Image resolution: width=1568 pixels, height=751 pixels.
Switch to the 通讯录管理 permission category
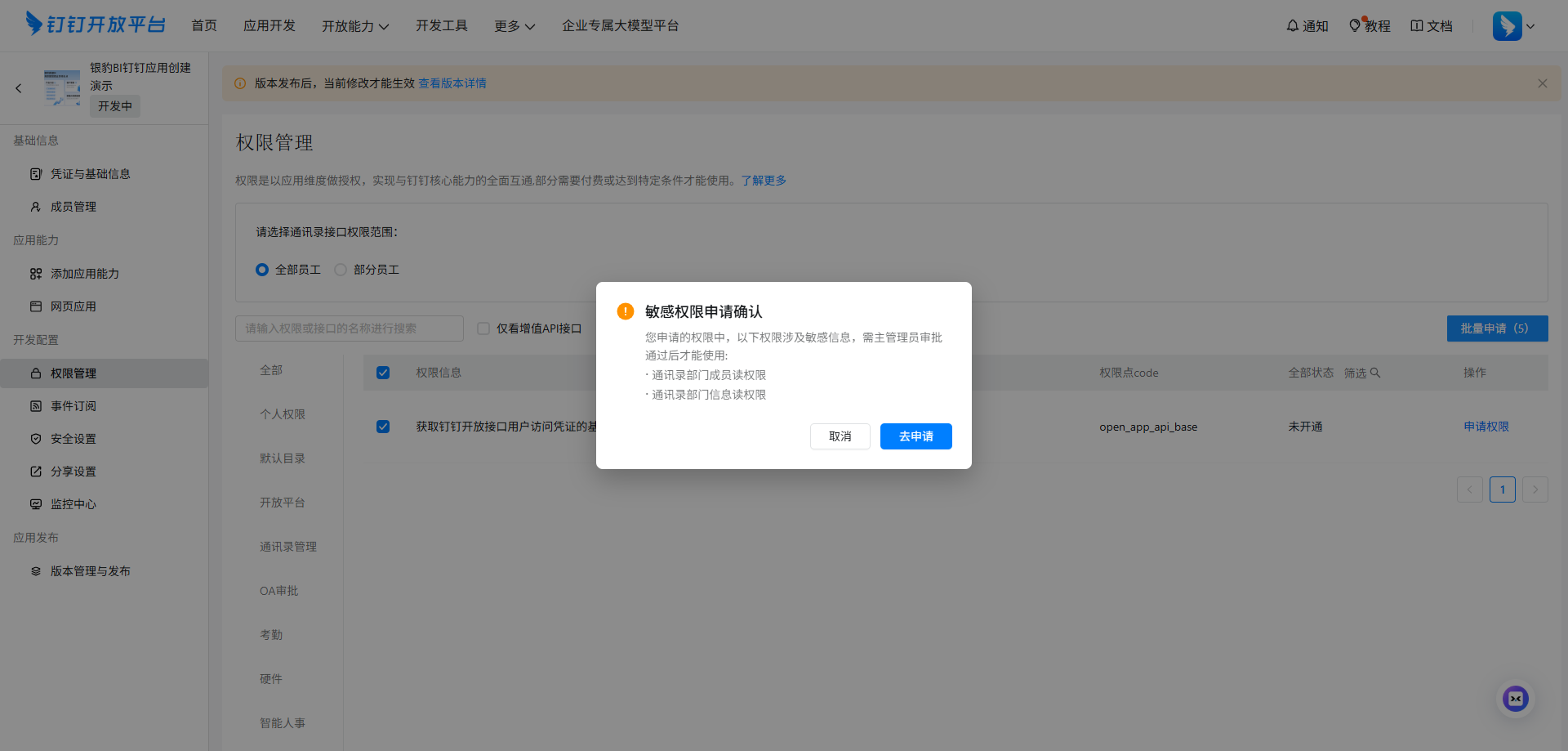point(287,546)
